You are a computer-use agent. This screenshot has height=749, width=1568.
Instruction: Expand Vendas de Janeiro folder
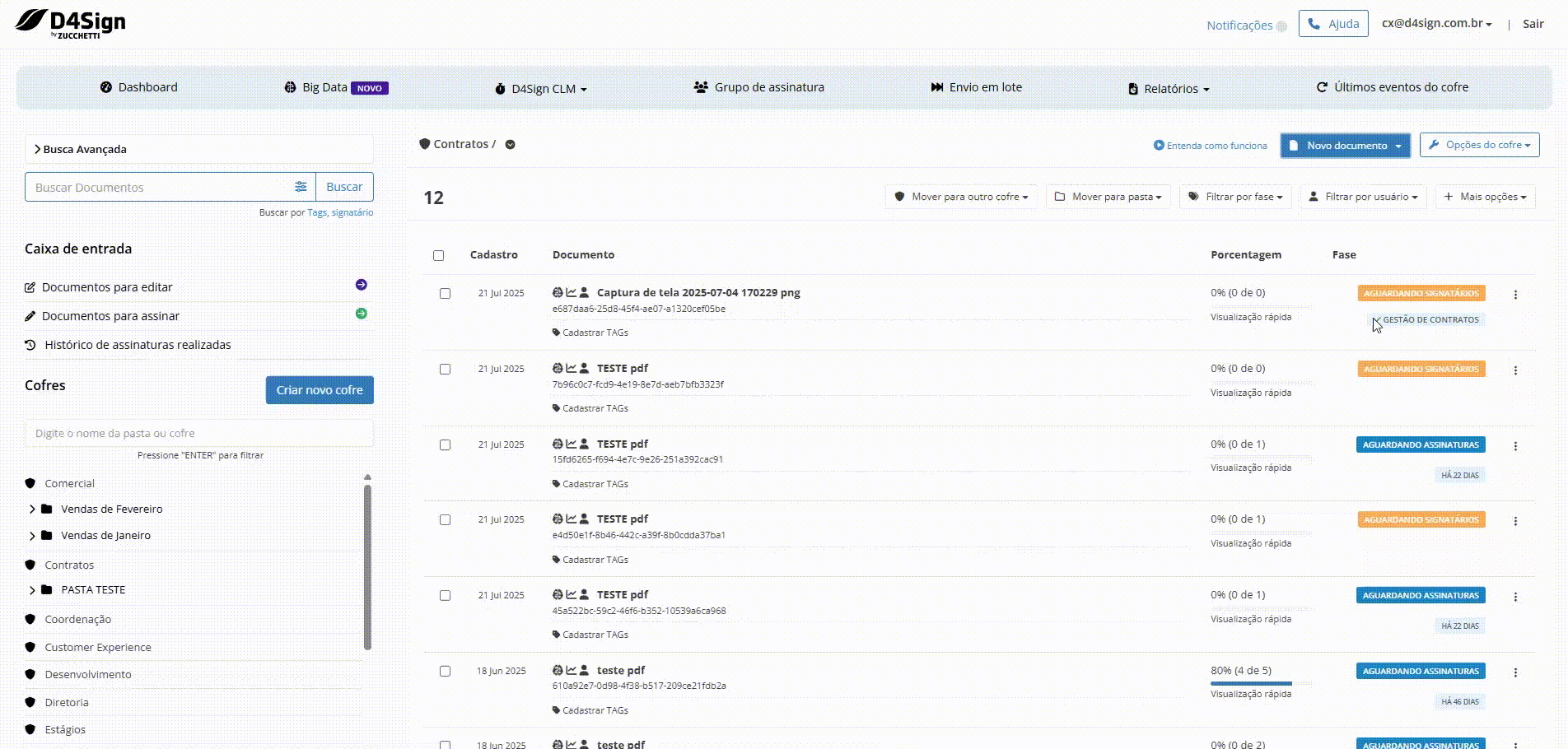pos(32,536)
